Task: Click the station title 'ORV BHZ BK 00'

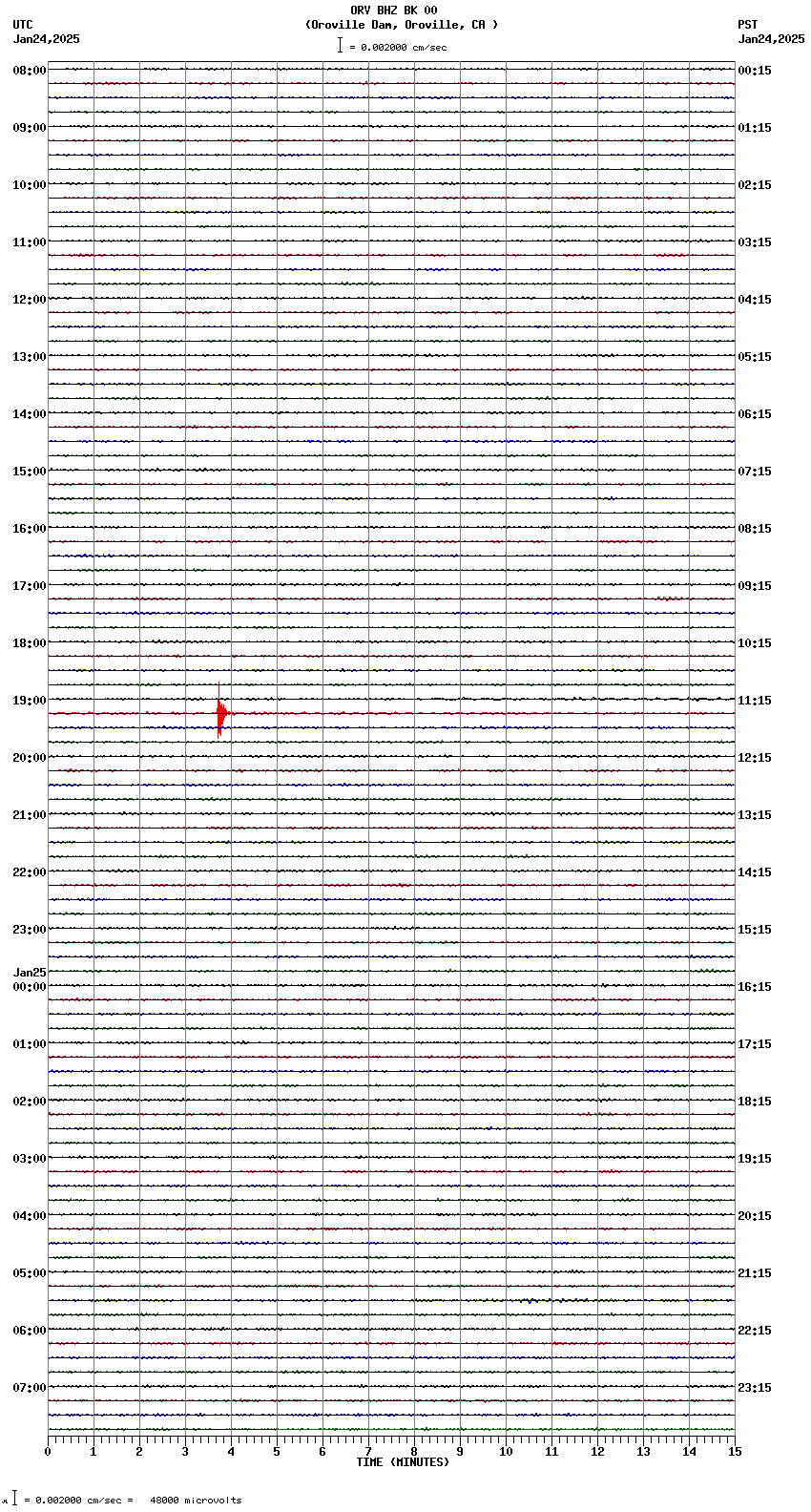Action: point(394,10)
